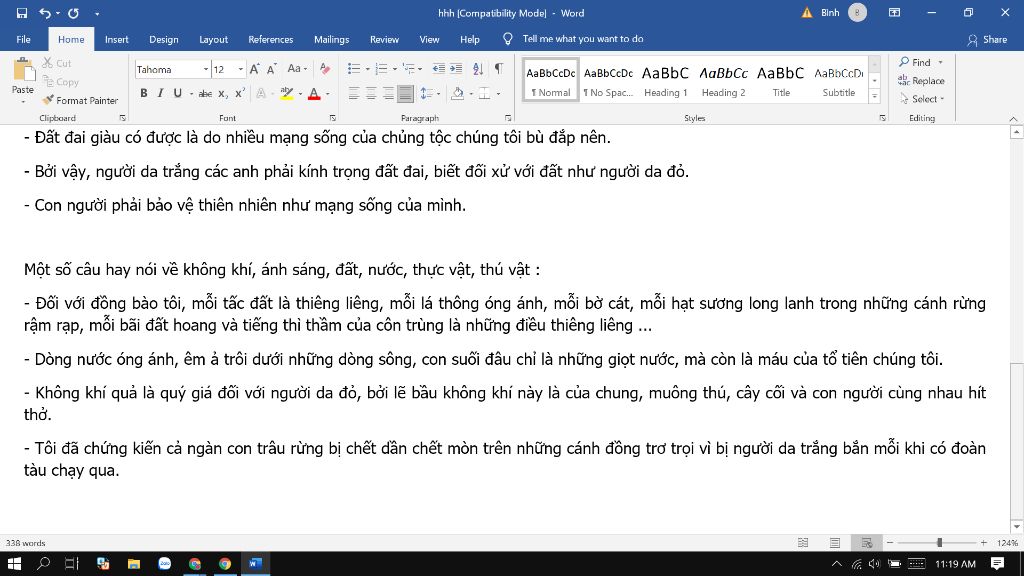Save the document with the floppy icon
Viewport: 1024px width, 576px height.
pyautogui.click(x=22, y=13)
